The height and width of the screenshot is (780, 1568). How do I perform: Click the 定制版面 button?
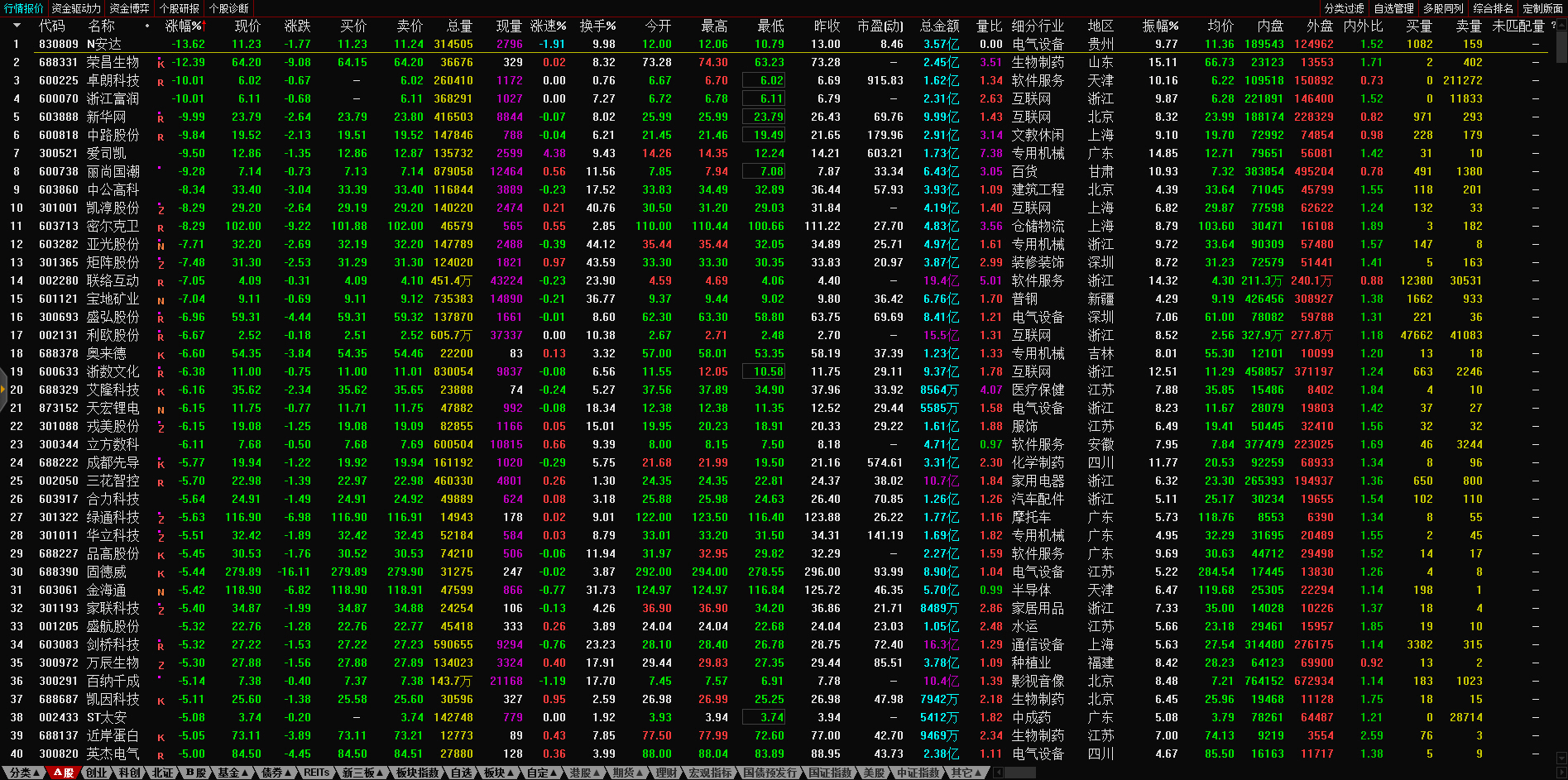1542,8
